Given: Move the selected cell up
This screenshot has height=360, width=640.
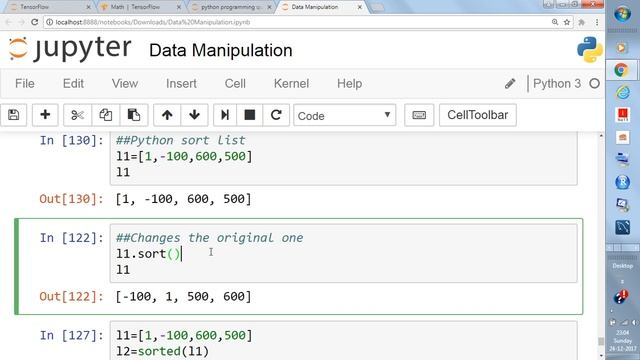Looking at the screenshot, I should click(x=167, y=115).
